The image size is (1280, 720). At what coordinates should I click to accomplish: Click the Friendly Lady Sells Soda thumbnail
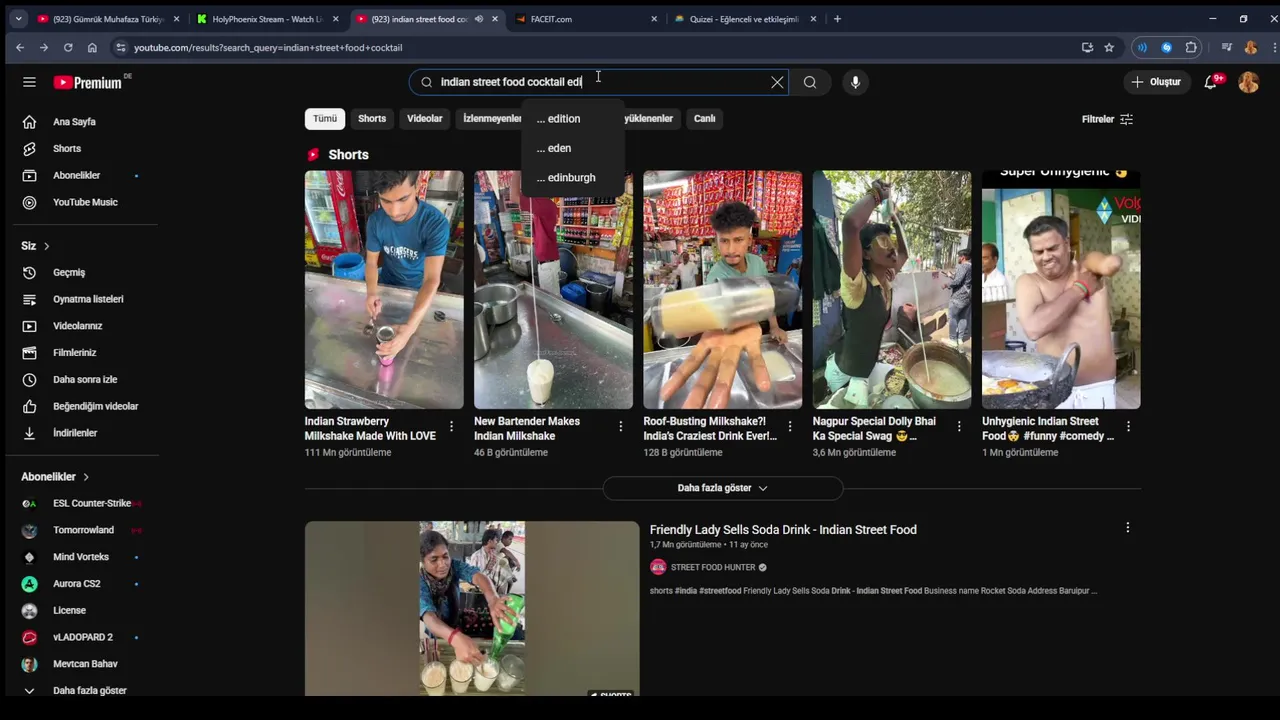[x=472, y=608]
